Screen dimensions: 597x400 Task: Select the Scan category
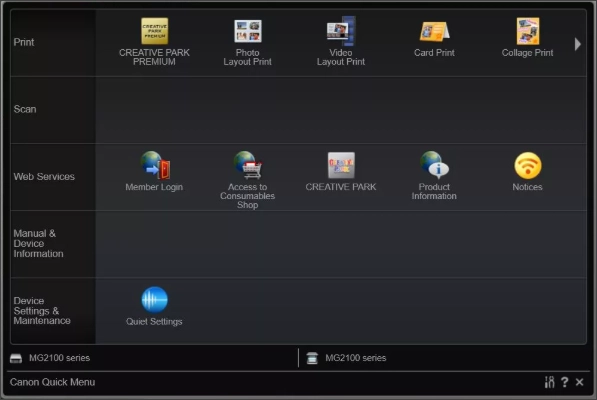coord(53,110)
